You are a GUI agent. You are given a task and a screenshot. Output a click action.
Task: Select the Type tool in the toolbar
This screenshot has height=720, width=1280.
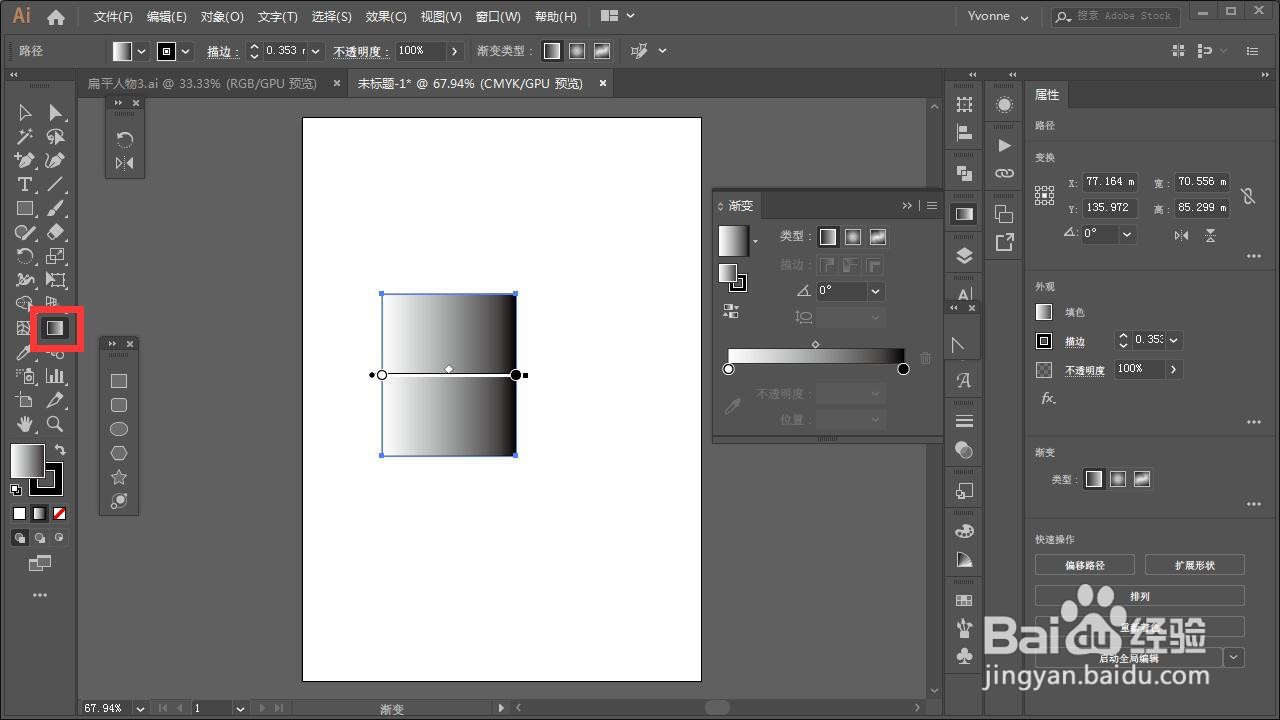click(25, 184)
